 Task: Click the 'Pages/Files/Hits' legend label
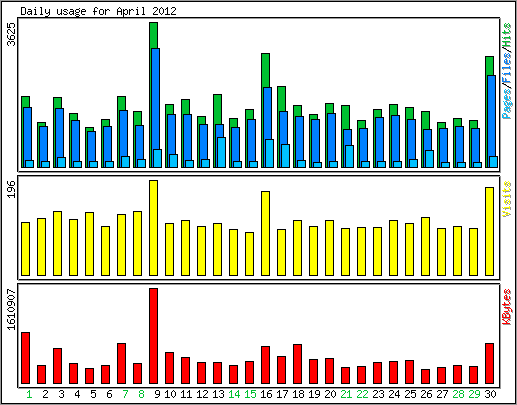pyautogui.click(x=507, y=71)
